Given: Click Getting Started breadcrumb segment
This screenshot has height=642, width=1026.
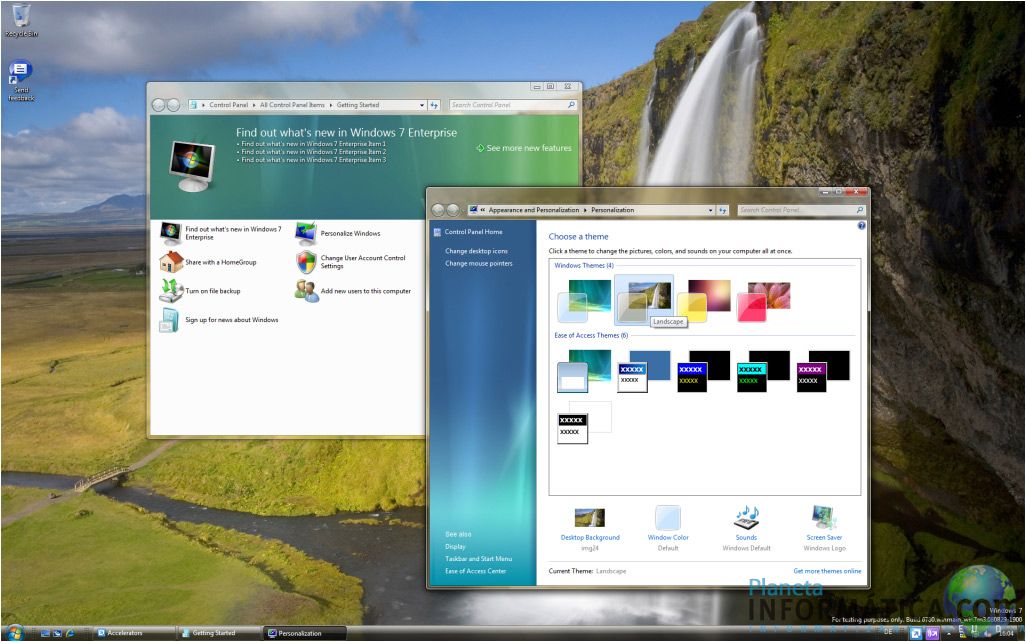Looking at the screenshot, I should 357,105.
